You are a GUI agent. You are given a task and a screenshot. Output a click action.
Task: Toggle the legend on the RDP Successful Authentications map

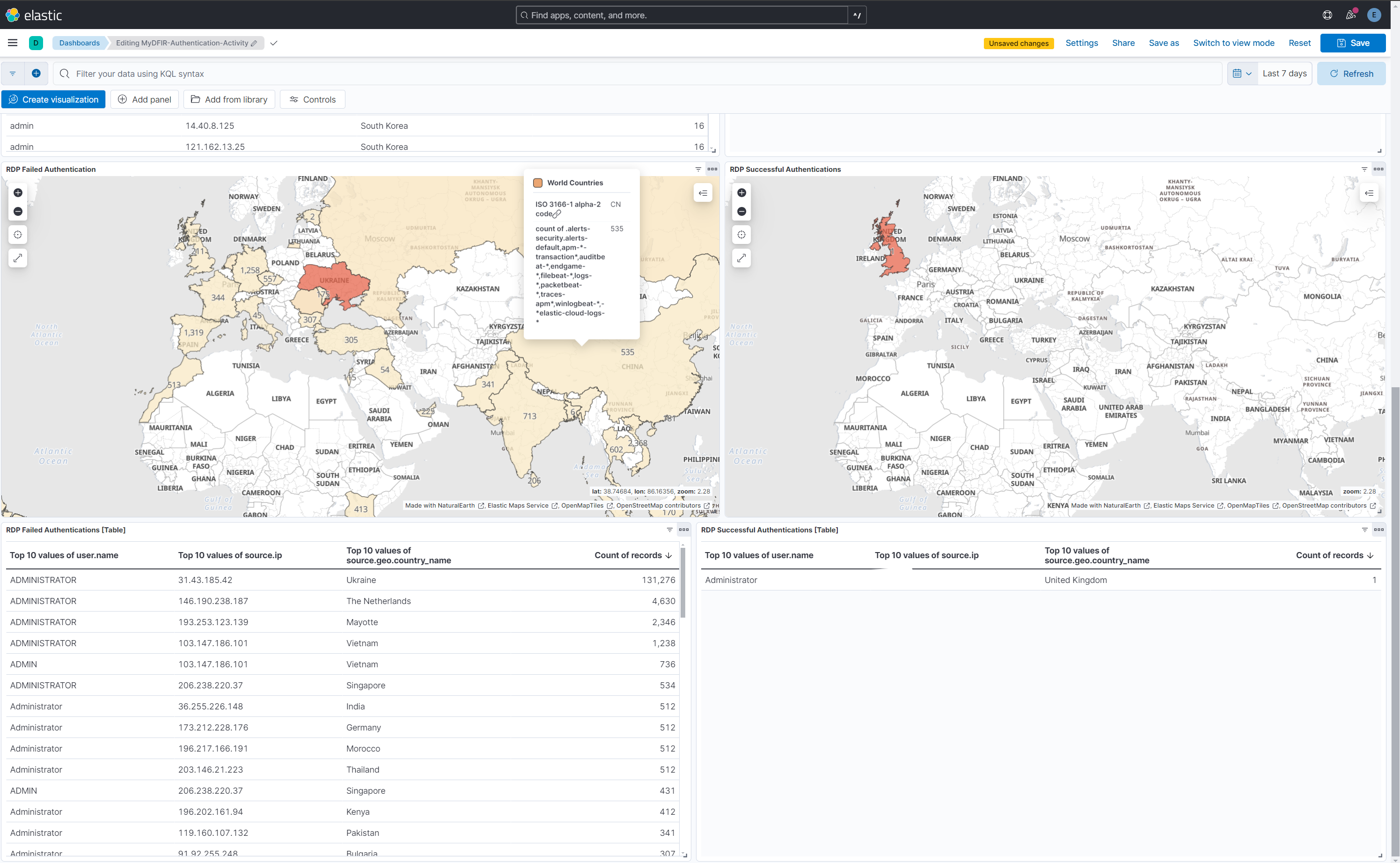coord(1369,193)
